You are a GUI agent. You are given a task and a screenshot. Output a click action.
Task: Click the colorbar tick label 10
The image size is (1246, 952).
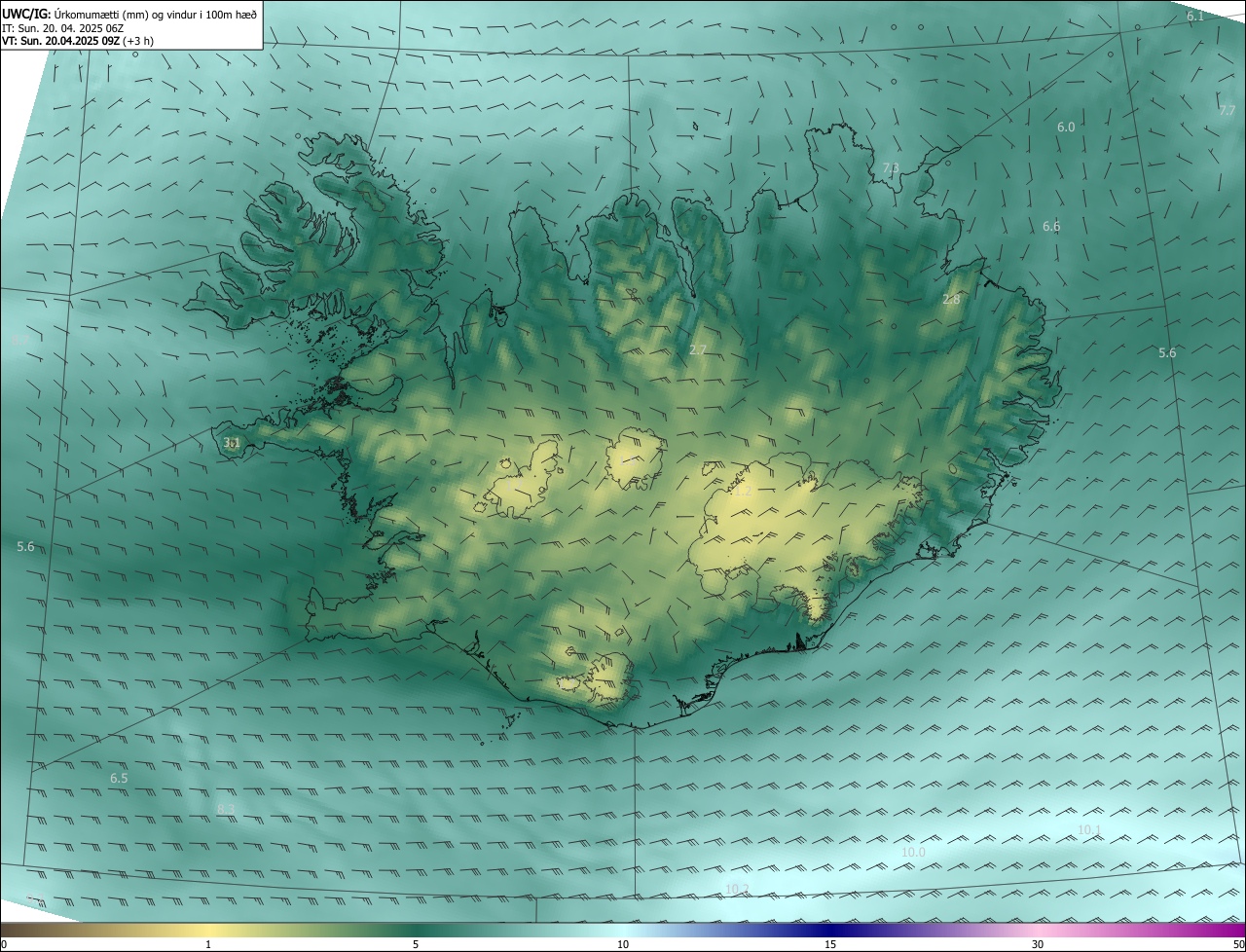pos(623,944)
